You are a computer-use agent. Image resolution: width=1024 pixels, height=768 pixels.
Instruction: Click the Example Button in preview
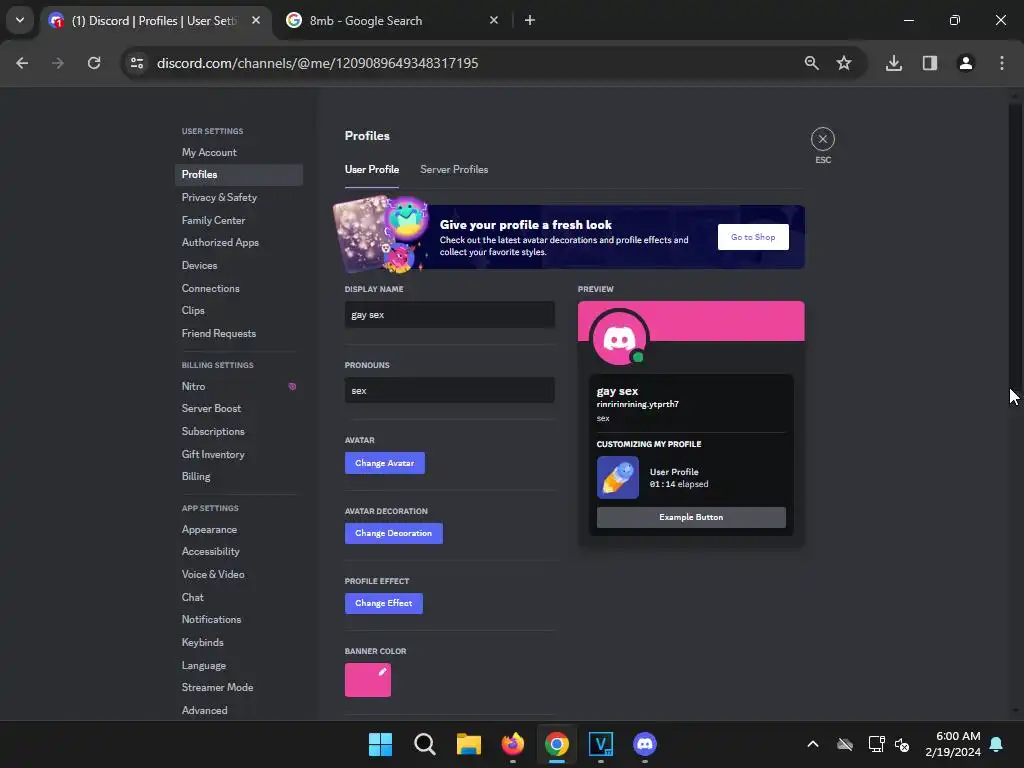[691, 517]
